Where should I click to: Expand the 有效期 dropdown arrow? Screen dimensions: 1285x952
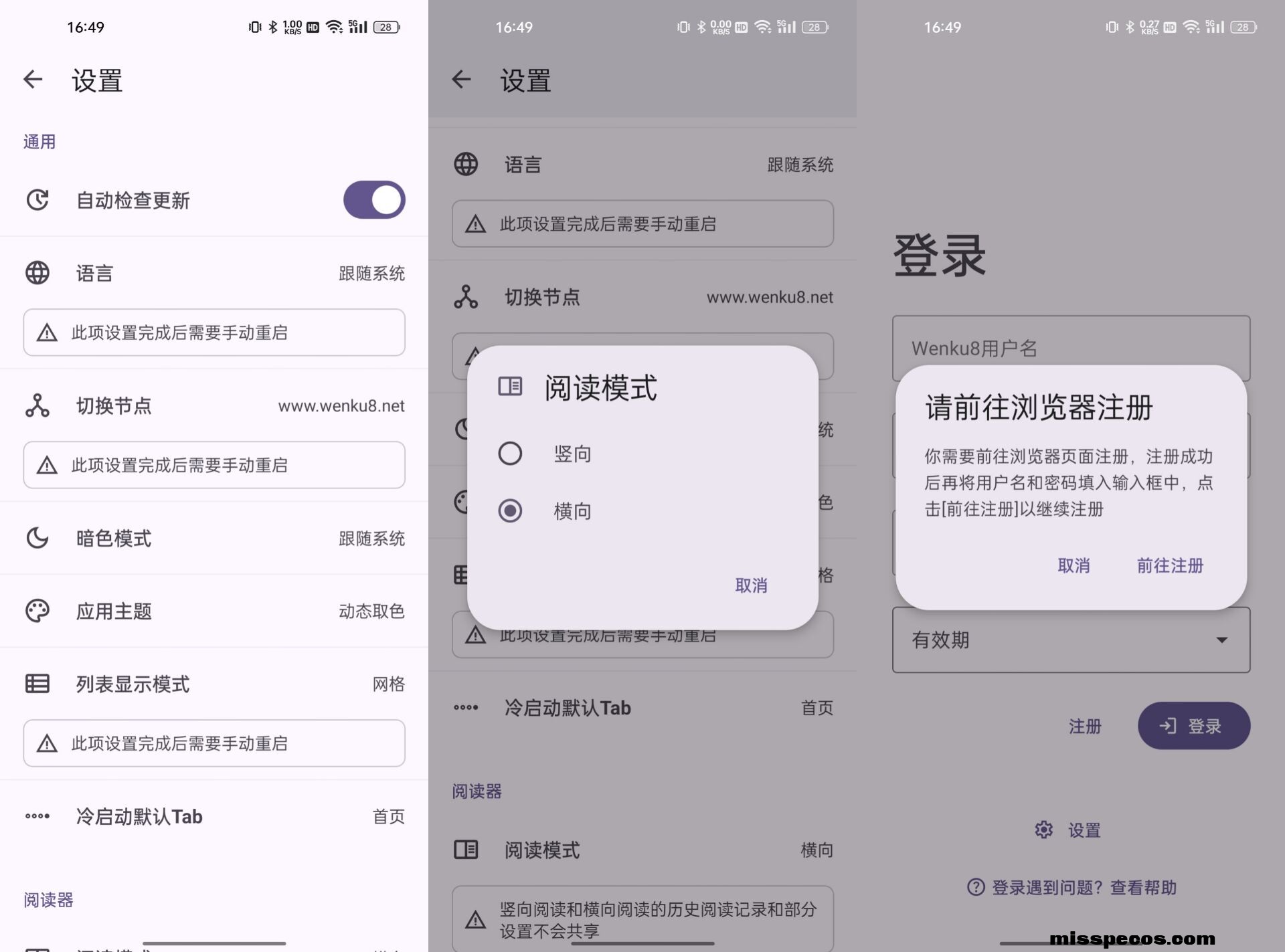1221,640
